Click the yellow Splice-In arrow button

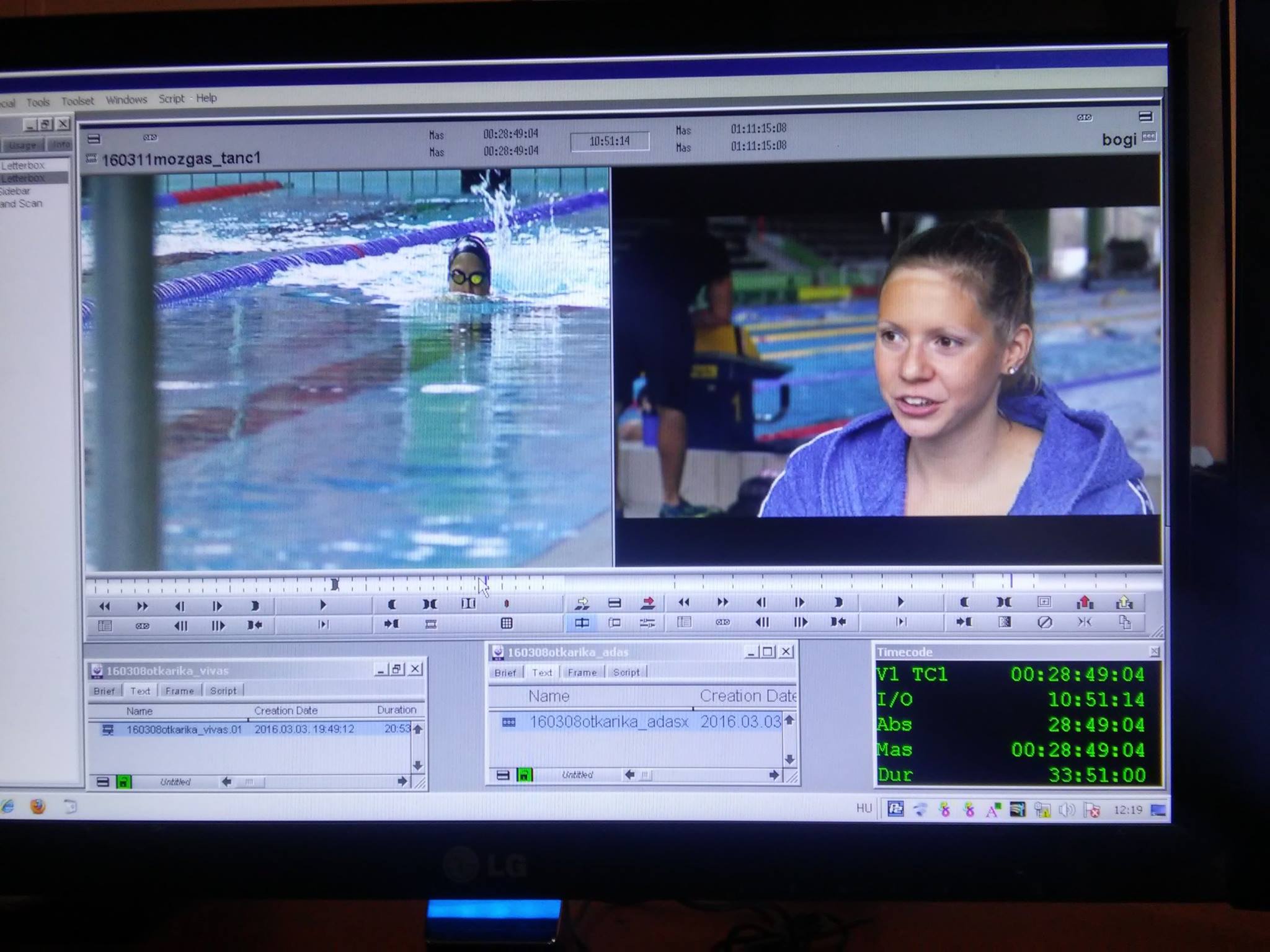[x=582, y=602]
